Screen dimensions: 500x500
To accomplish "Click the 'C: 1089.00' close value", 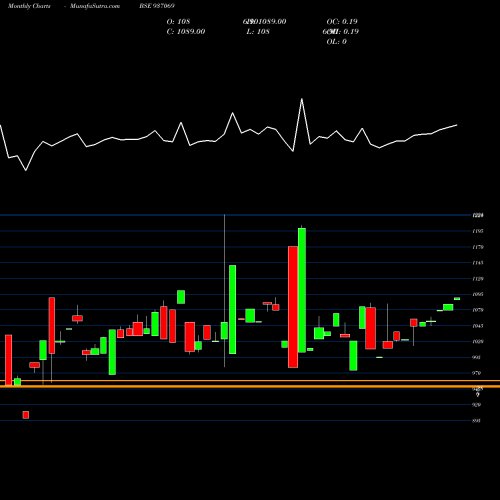I will click(186, 32).
